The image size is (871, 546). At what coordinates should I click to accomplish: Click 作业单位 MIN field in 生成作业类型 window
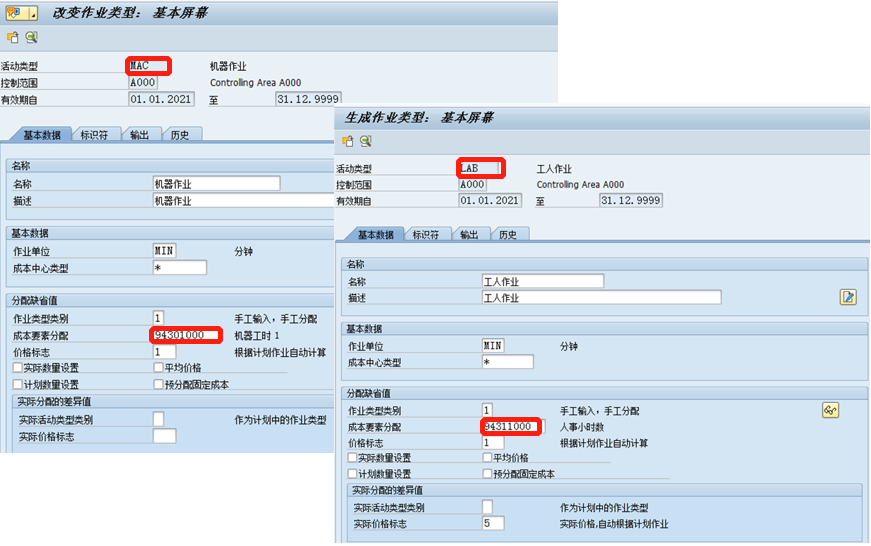[x=493, y=346]
